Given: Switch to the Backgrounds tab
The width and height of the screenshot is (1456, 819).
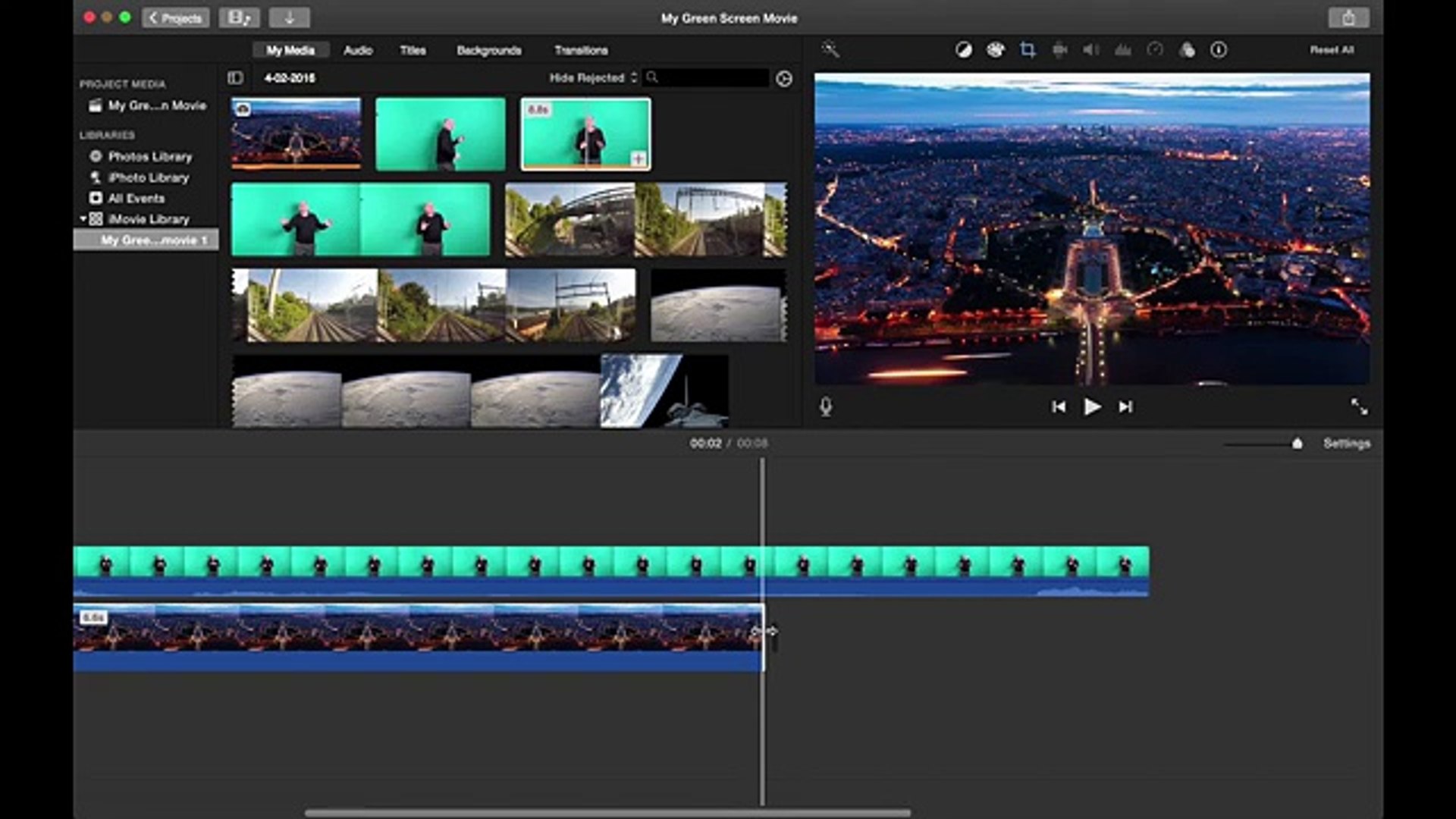Looking at the screenshot, I should click(488, 51).
